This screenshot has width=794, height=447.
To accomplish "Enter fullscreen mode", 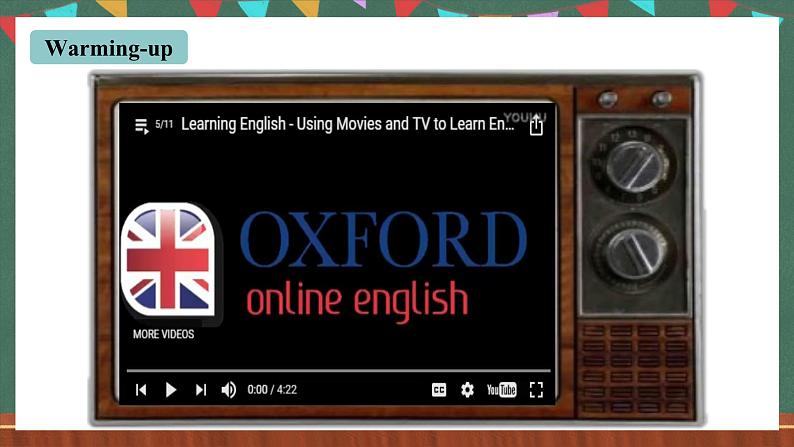I will pyautogui.click(x=536, y=389).
